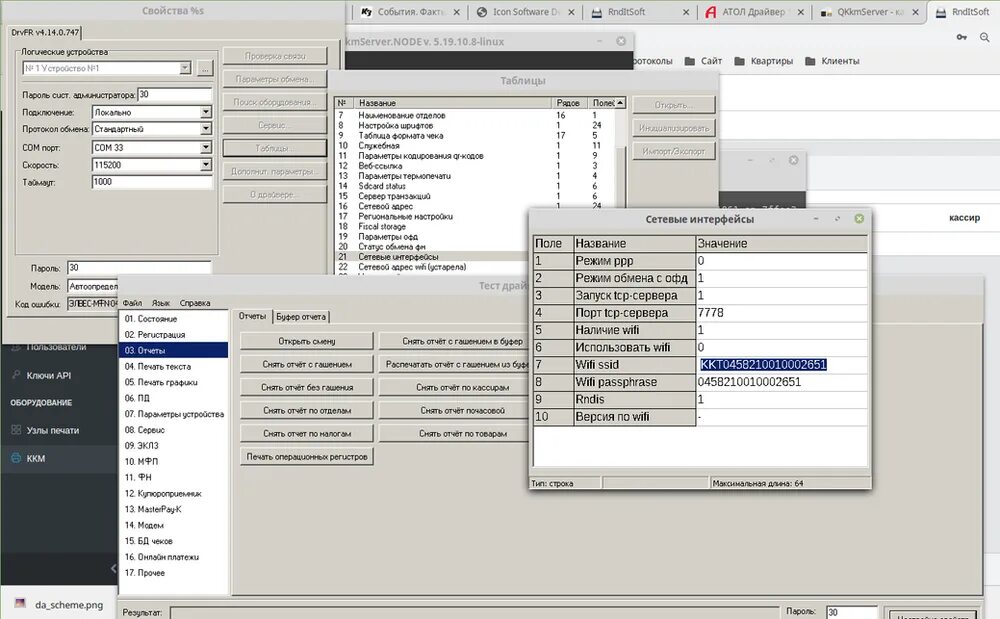This screenshot has height=619, width=1000.
Task: Click the Поиск оборудования button
Action: click(x=275, y=102)
